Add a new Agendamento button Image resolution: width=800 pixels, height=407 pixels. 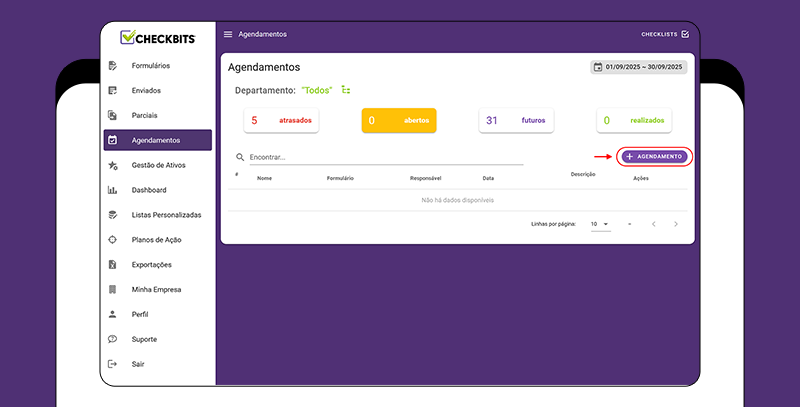click(655, 157)
